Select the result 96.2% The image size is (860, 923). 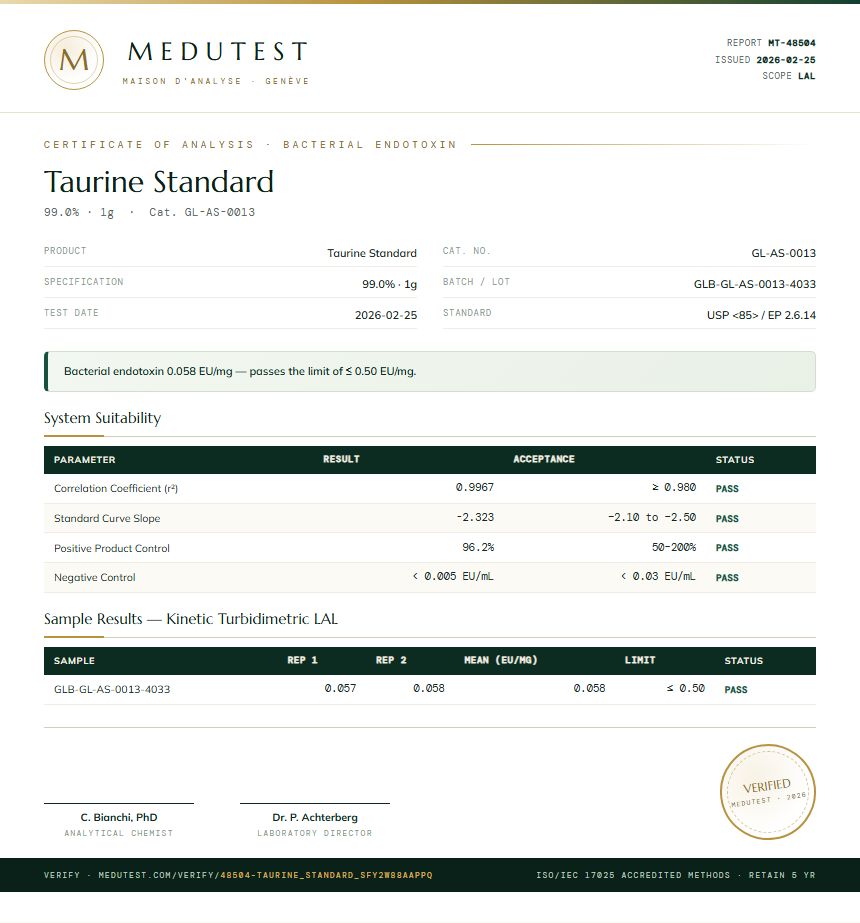tap(478, 547)
